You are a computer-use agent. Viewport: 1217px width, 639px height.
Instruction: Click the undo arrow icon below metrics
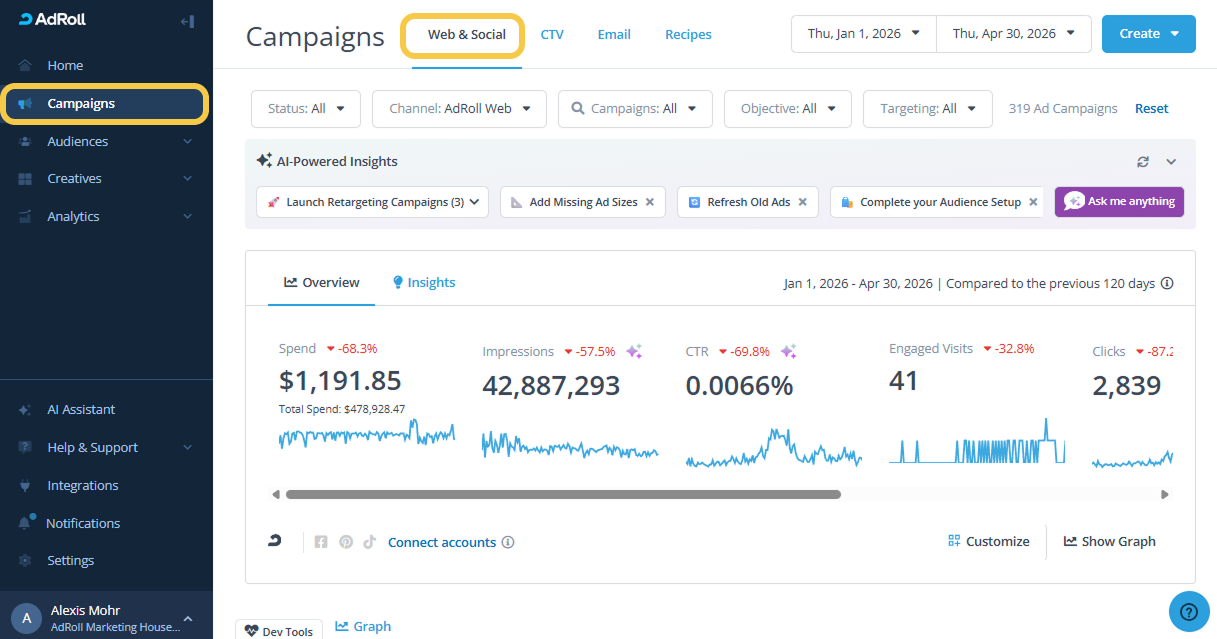click(x=275, y=541)
